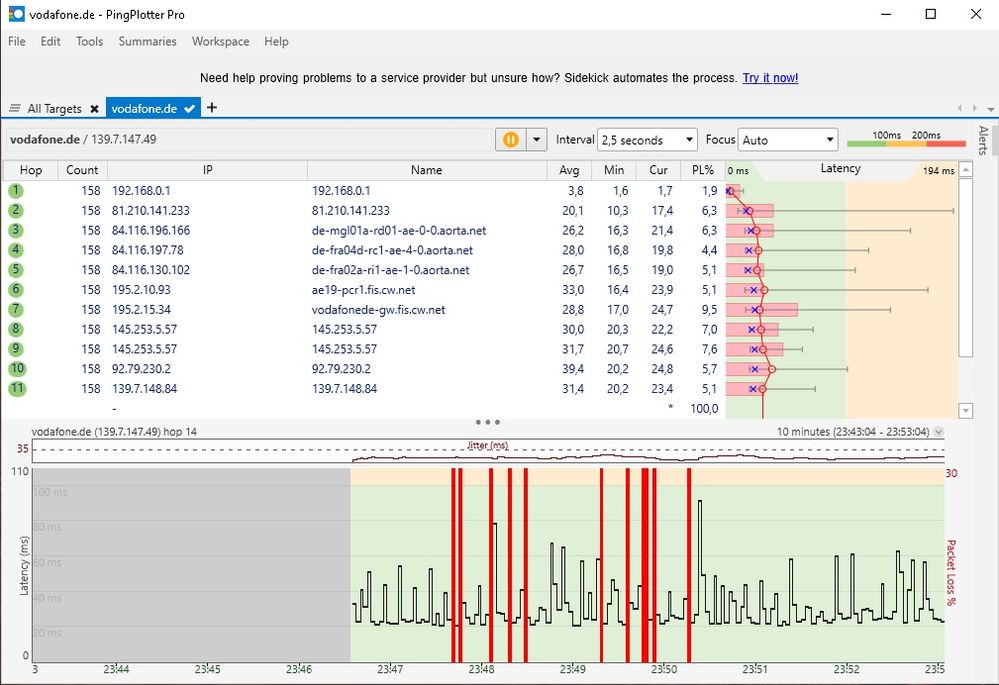Viewport: 999px width, 685px height.
Task: Open the Alerts side panel
Action: [x=983, y=140]
